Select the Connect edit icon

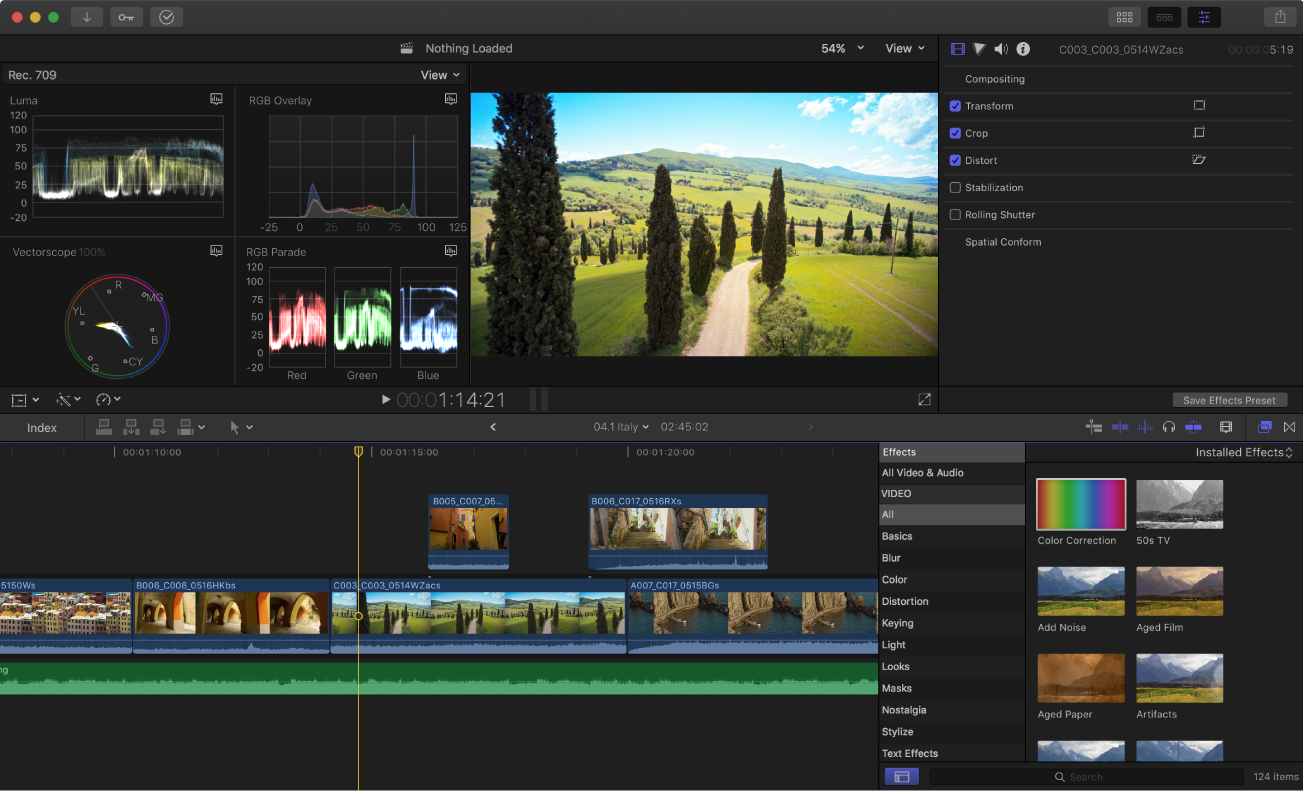(104, 427)
